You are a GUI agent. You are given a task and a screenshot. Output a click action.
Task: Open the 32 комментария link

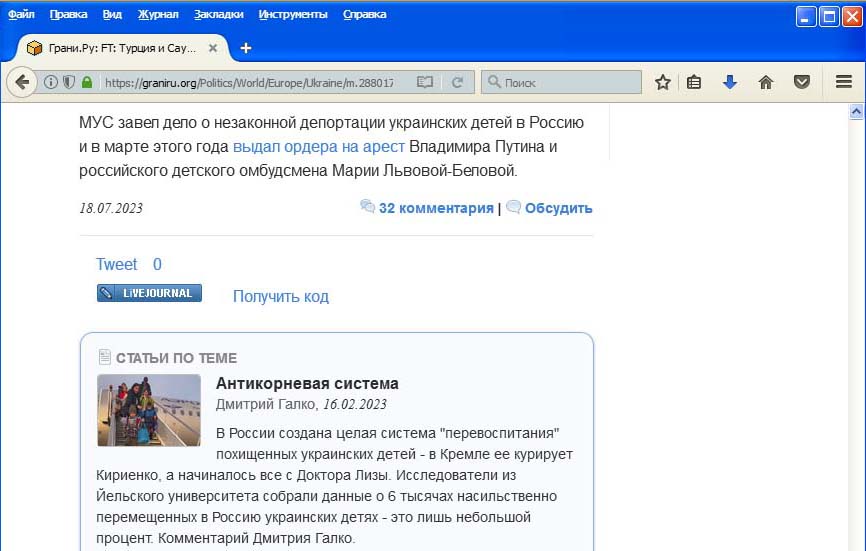coord(436,208)
